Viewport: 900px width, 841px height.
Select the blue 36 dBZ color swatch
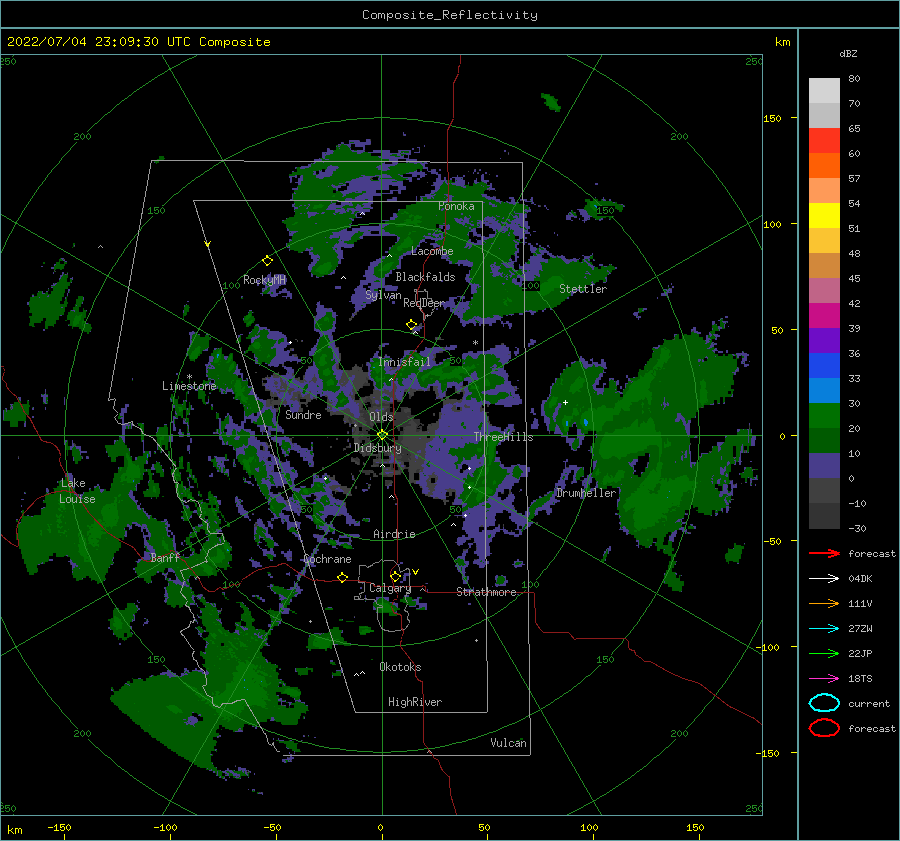click(824, 365)
